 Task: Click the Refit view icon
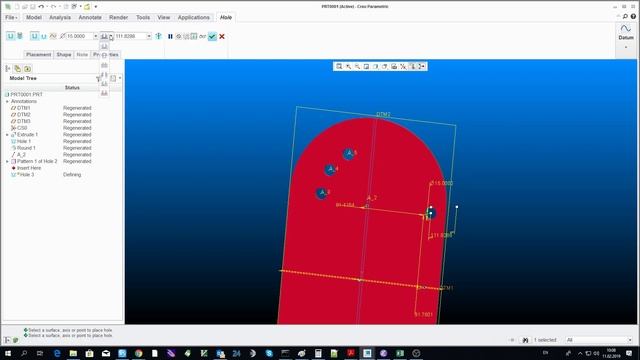(339, 66)
